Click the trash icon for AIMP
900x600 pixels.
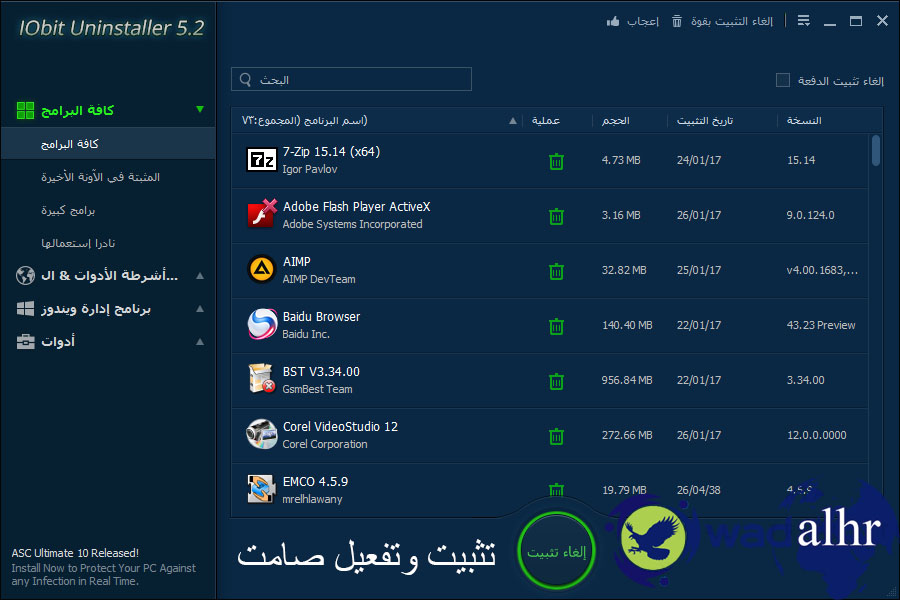(556, 271)
